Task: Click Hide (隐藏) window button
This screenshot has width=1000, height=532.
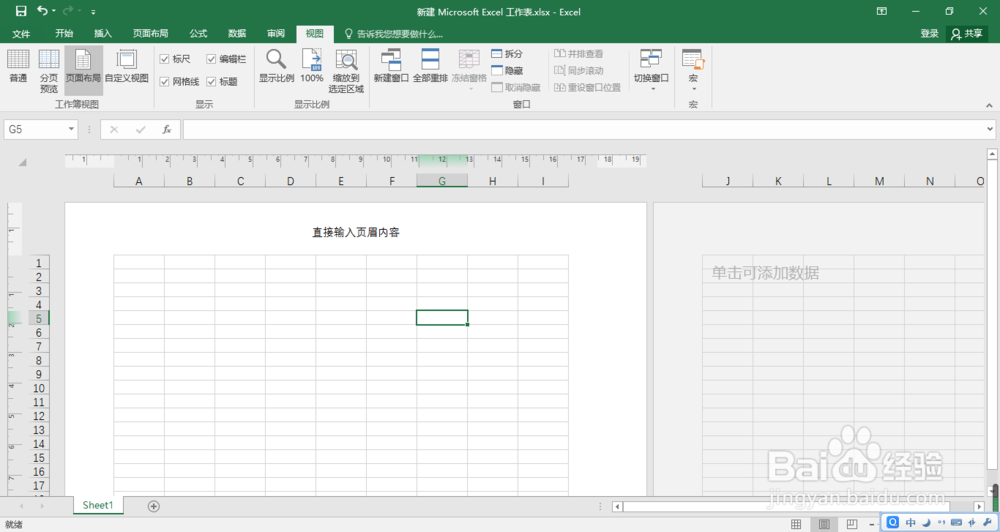Action: (x=507, y=71)
